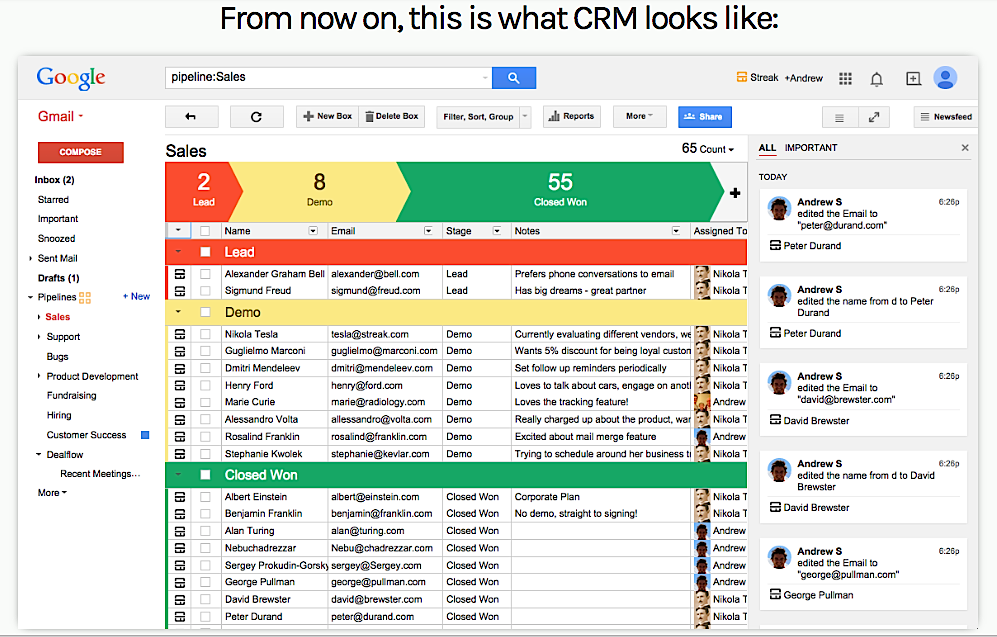
Task: Open the box icon for Sigmund Freud row
Action: (x=180, y=291)
